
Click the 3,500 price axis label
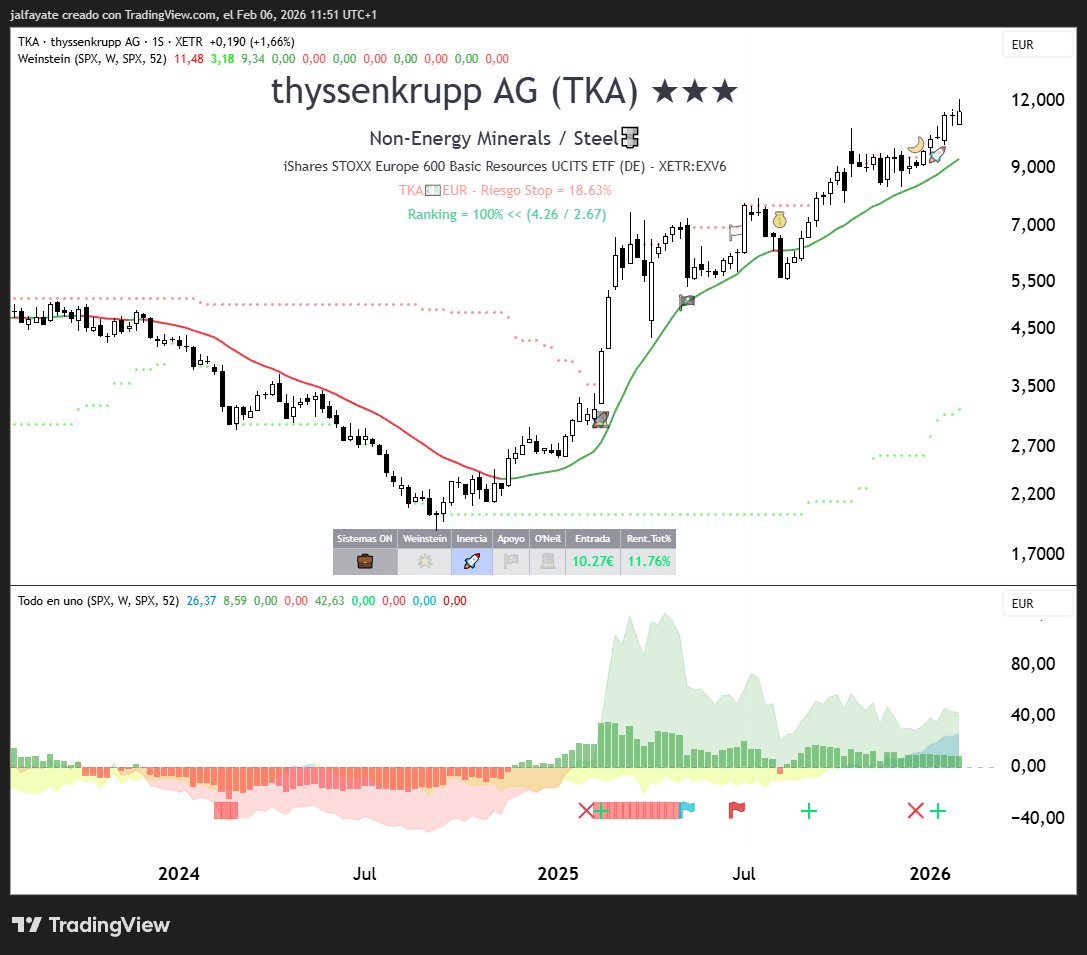click(1033, 385)
